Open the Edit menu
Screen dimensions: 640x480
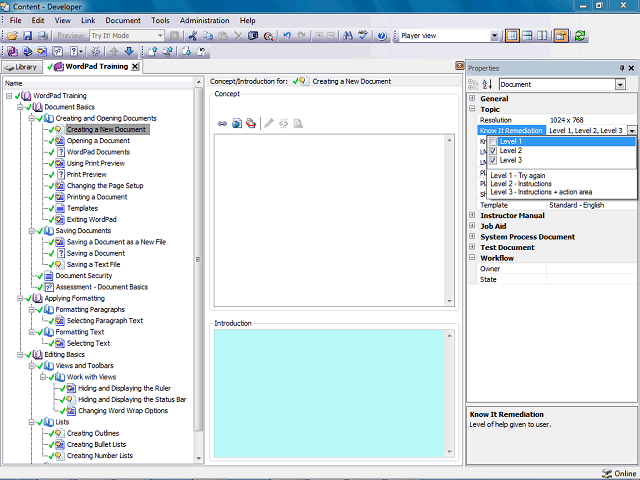[38, 20]
